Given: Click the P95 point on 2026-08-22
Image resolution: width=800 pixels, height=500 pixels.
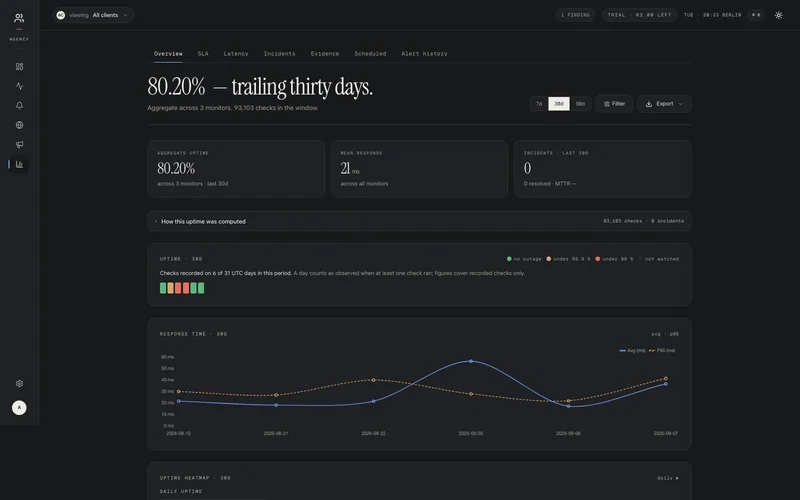Looking at the screenshot, I should pos(373,380).
